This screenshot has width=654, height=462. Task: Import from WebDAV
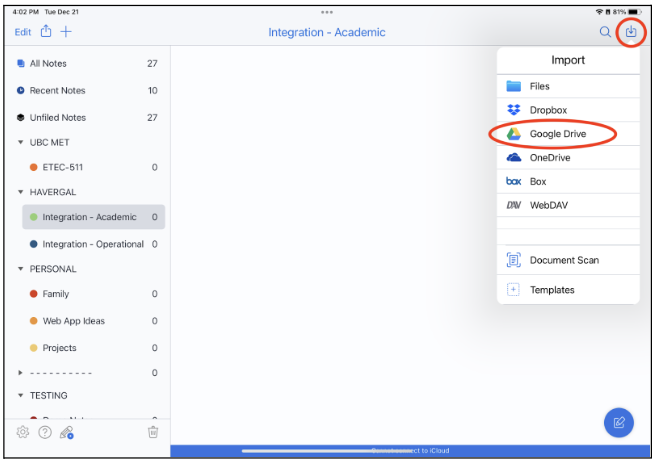click(x=568, y=205)
